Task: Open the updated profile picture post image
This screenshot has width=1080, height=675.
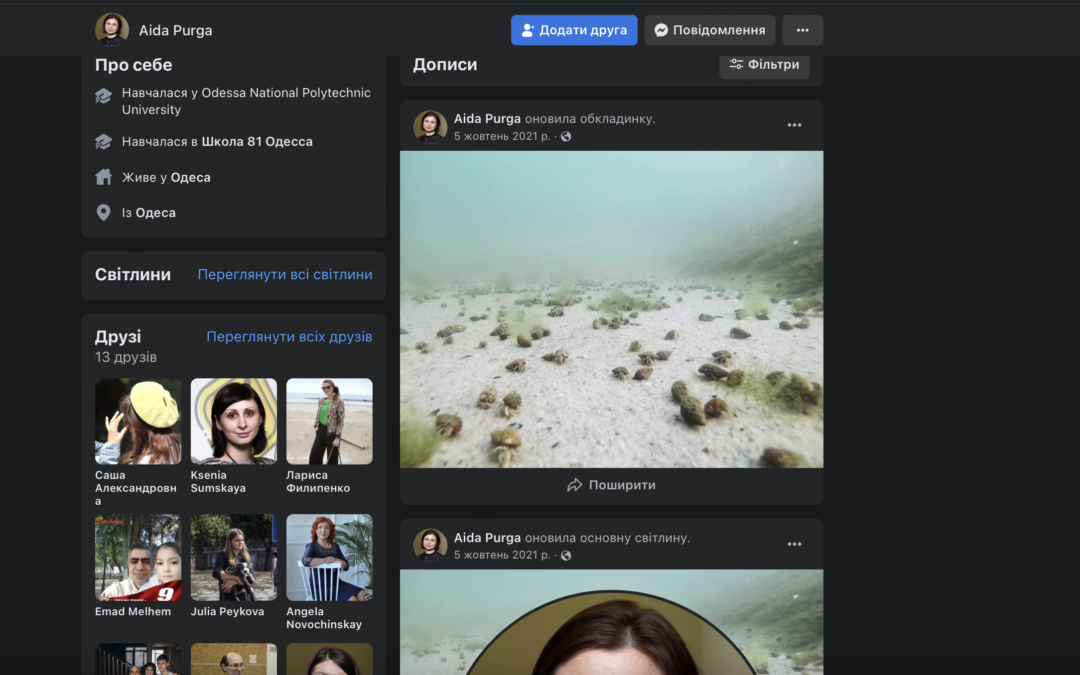Action: 611,622
